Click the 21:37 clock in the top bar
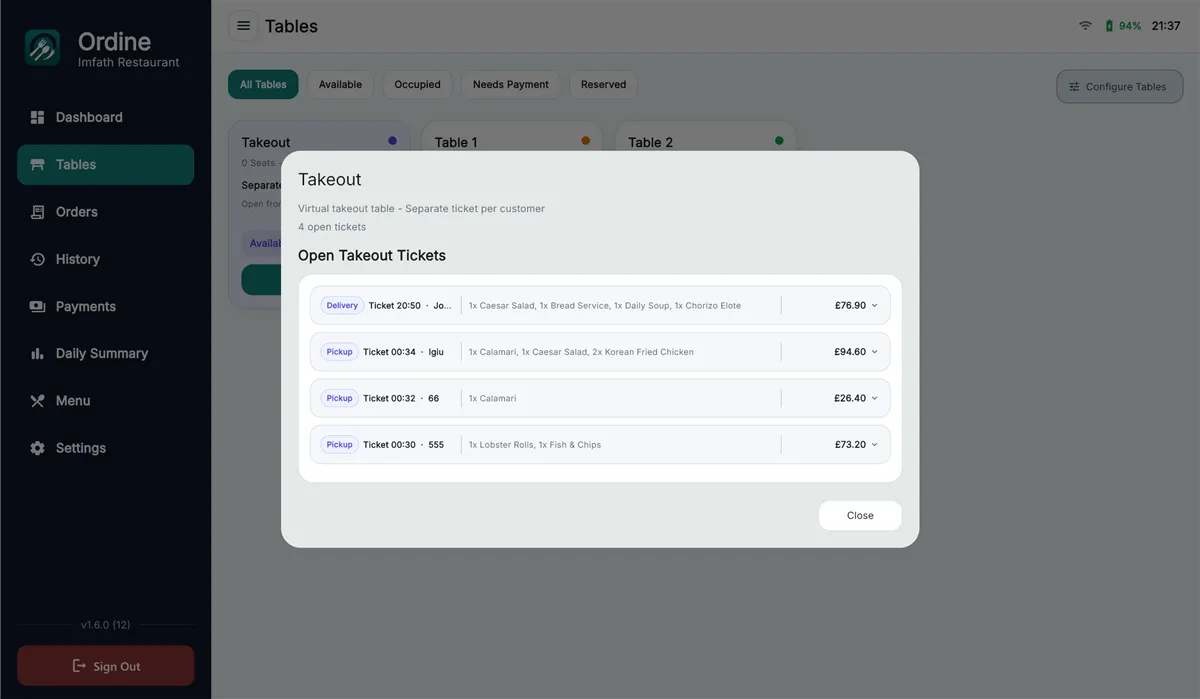 [1166, 26]
